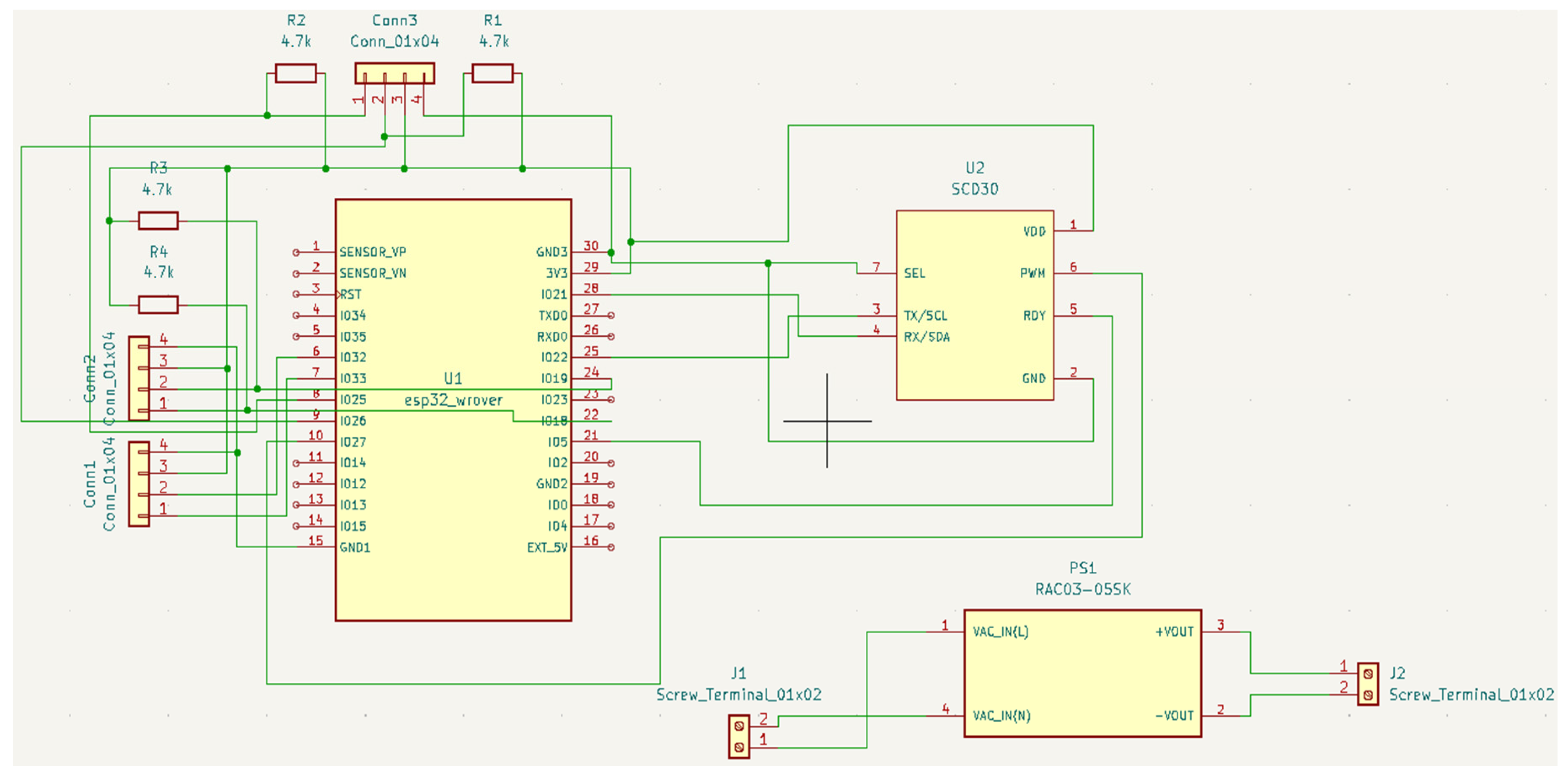Click the +VOUT pin label on PS1
This screenshot has width=1568, height=777.
1174,632
